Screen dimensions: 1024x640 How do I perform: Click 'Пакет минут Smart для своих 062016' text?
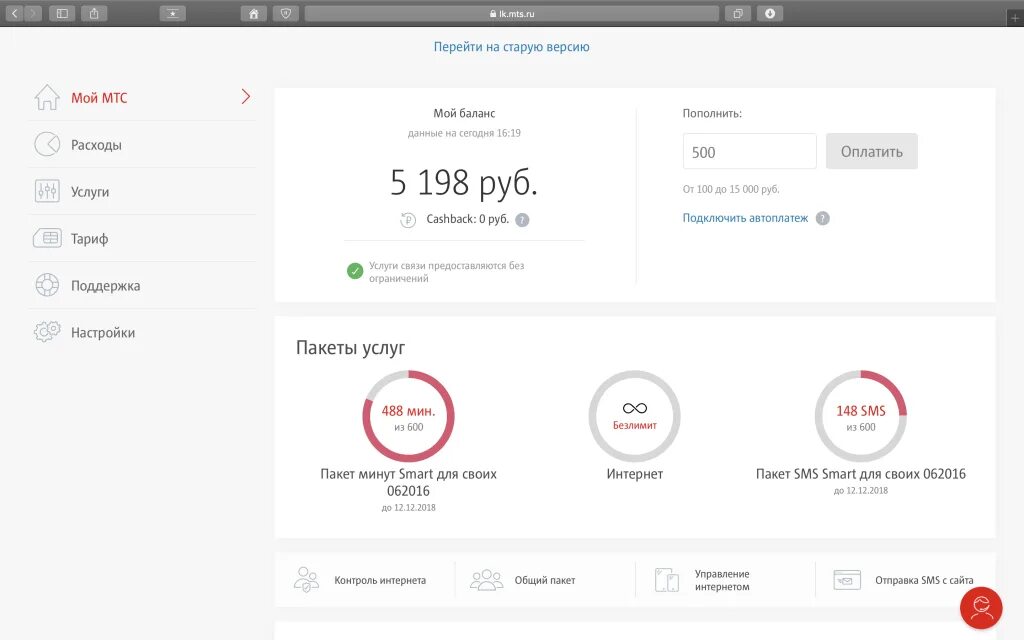pyautogui.click(x=408, y=482)
